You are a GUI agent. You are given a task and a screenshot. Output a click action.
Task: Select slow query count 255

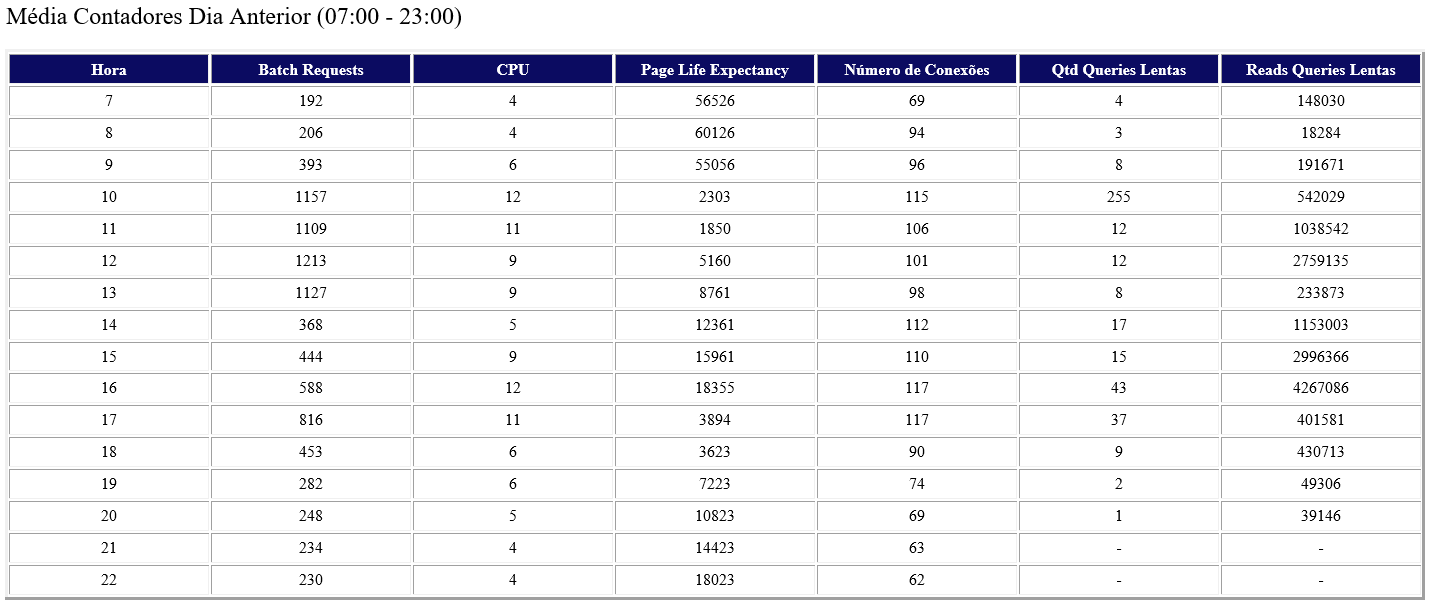1119,197
